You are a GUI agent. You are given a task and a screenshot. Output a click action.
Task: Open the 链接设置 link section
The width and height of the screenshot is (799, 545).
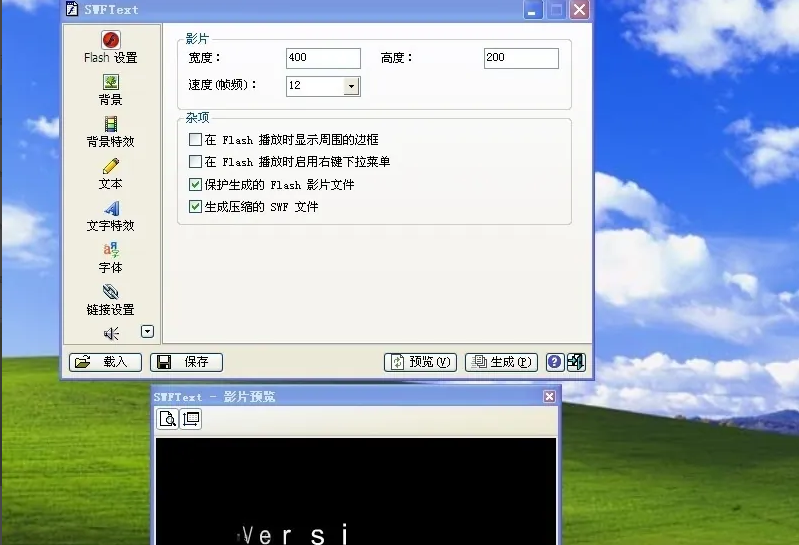pos(111,300)
